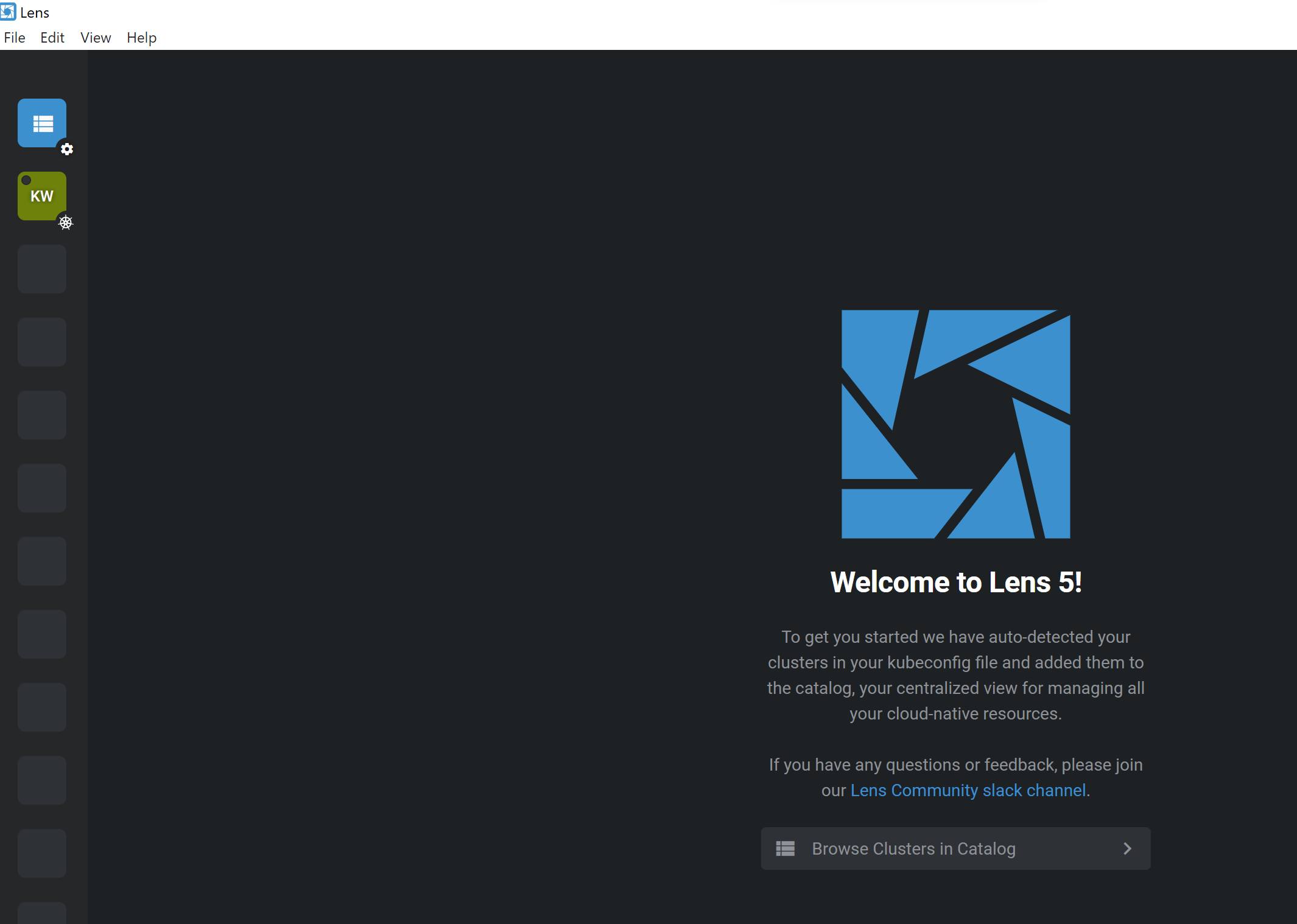Click the chevron arrow on Browse Clusters
Viewport: 1297px width, 924px height.
tap(1127, 849)
